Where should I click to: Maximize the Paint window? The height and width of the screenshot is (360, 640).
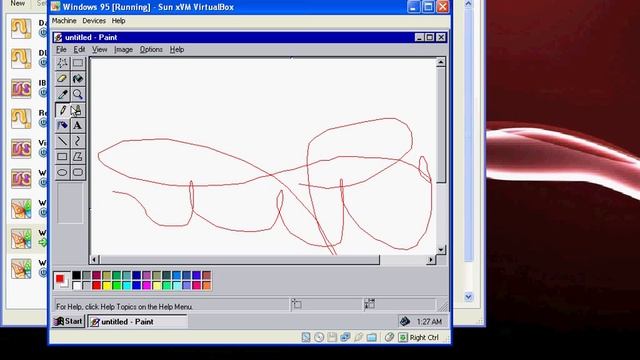tap(430, 38)
